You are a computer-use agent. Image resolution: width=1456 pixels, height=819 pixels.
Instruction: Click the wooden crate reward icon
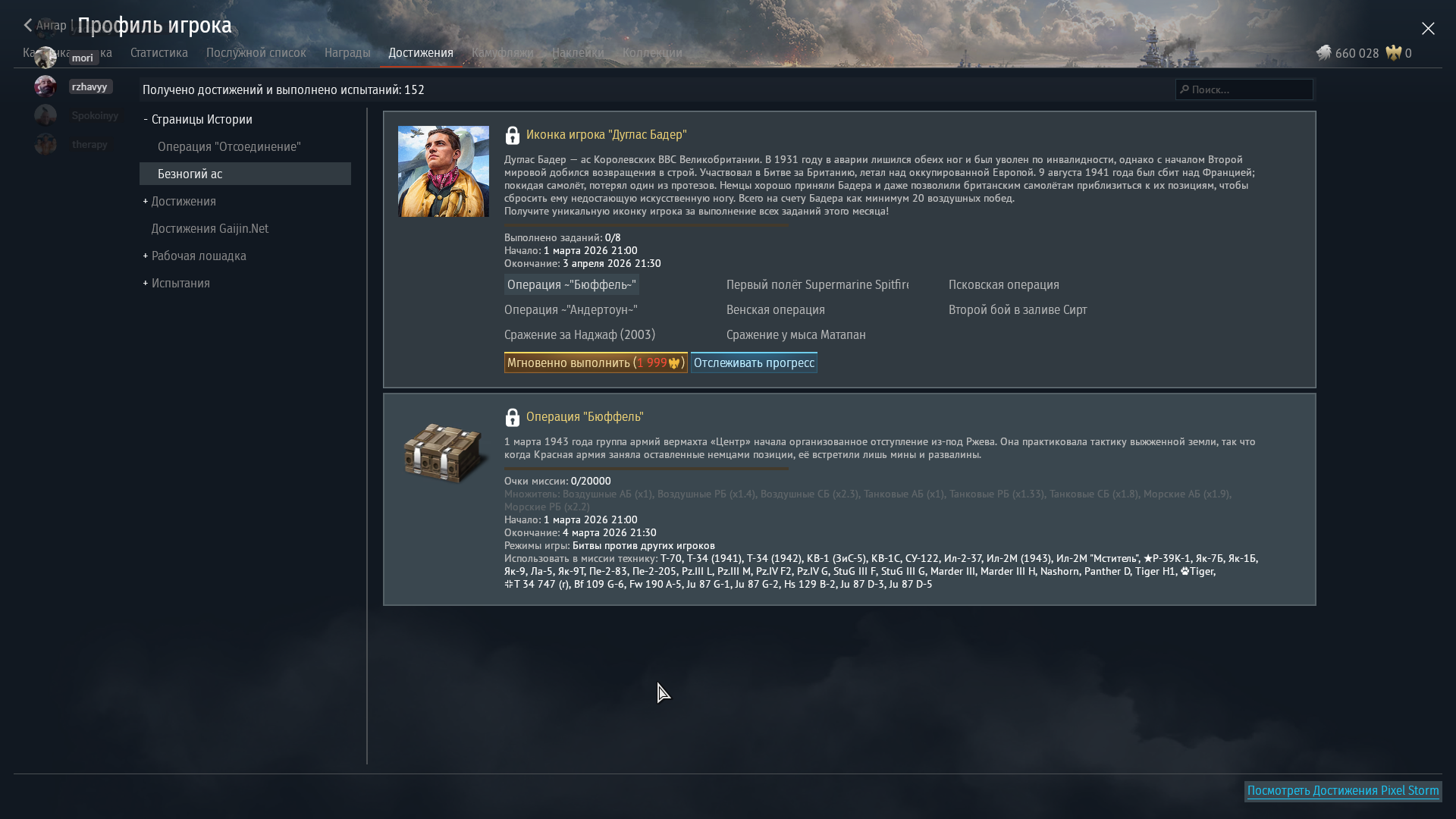point(443,453)
